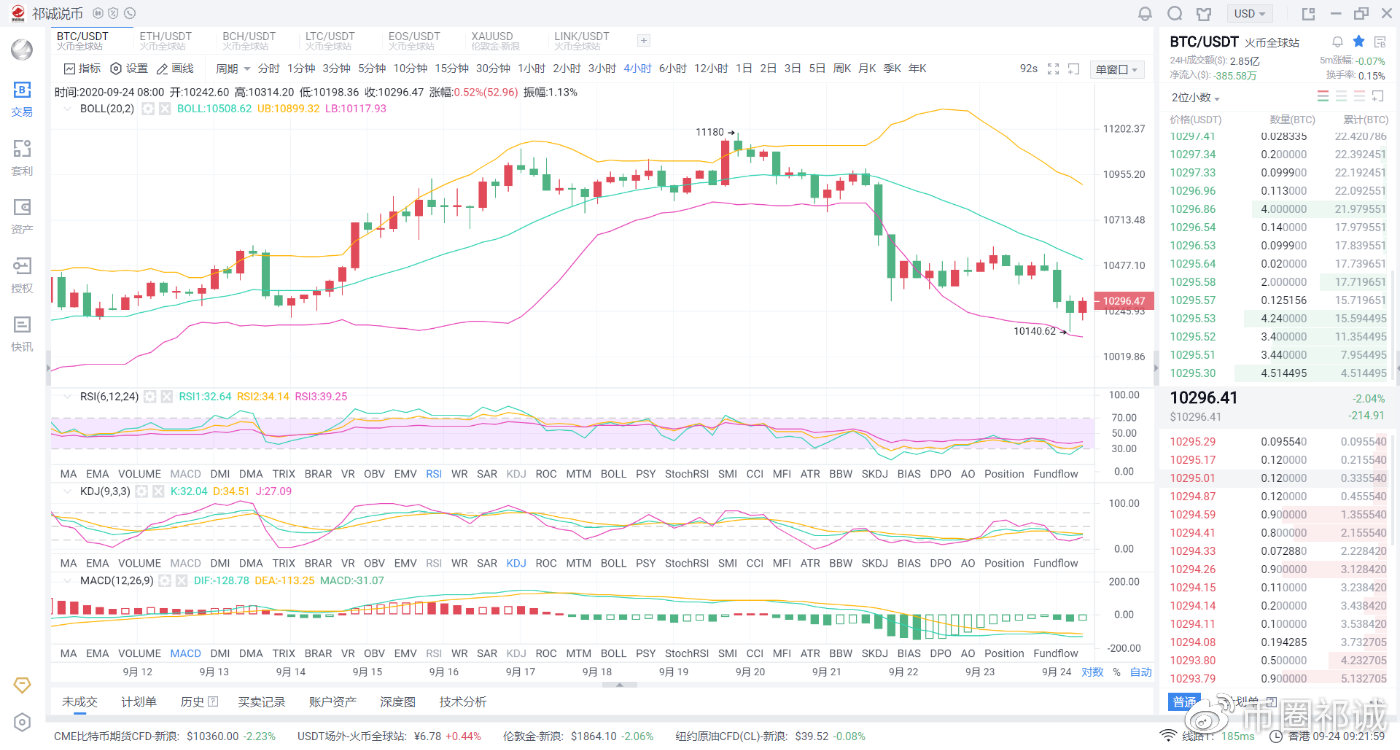Image resolution: width=1400 pixels, height=750 pixels.
Task: Switch to LINK/USDT market tab
Action: [x=581, y=40]
